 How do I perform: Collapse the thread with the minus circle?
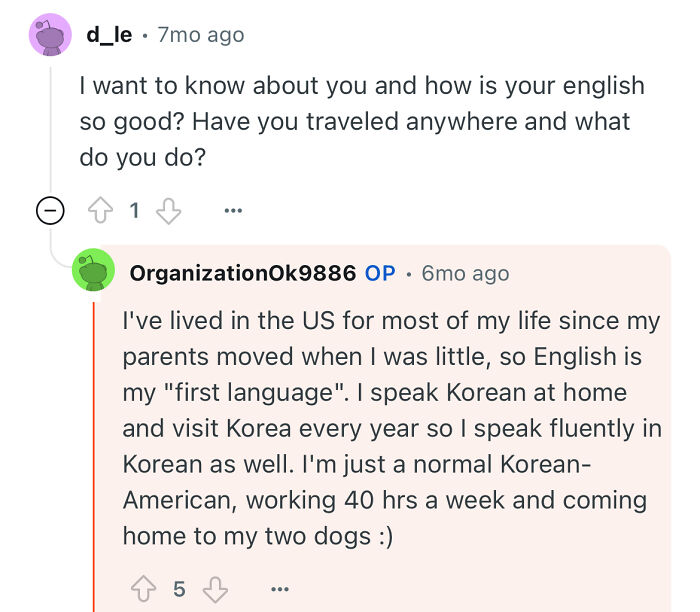point(50,210)
